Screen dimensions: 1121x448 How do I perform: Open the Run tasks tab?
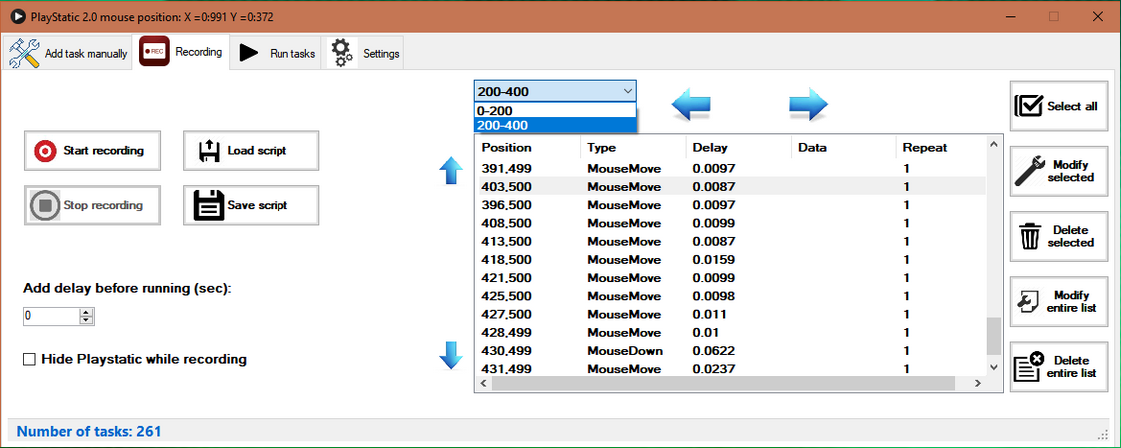[277, 53]
